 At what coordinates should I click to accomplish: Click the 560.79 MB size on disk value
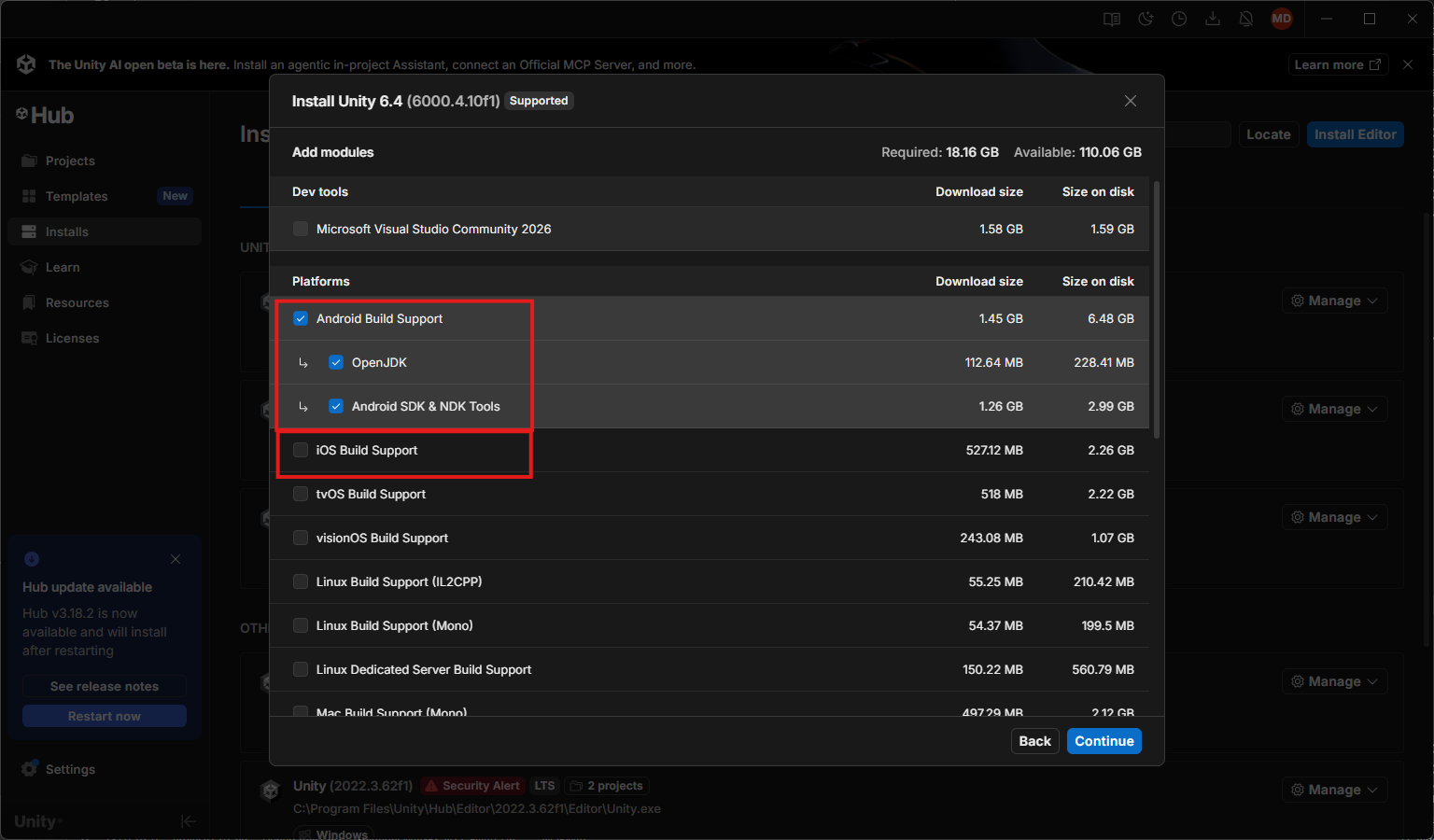tap(1104, 669)
